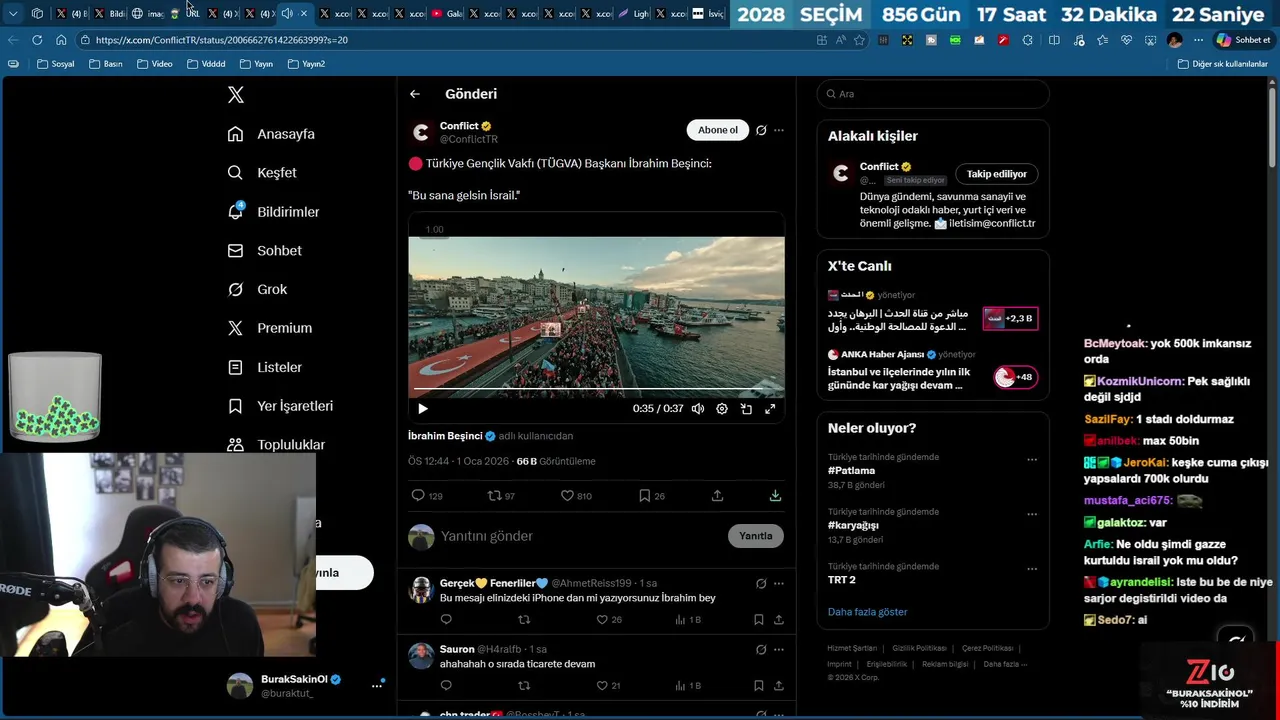Repost Gerçek Fenerliler's comment
This screenshot has width=1280, height=720.
(524, 620)
